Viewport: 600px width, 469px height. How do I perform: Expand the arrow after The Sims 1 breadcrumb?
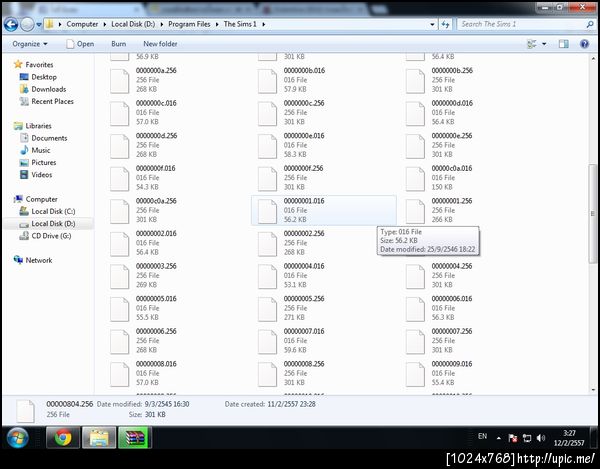coord(263,24)
